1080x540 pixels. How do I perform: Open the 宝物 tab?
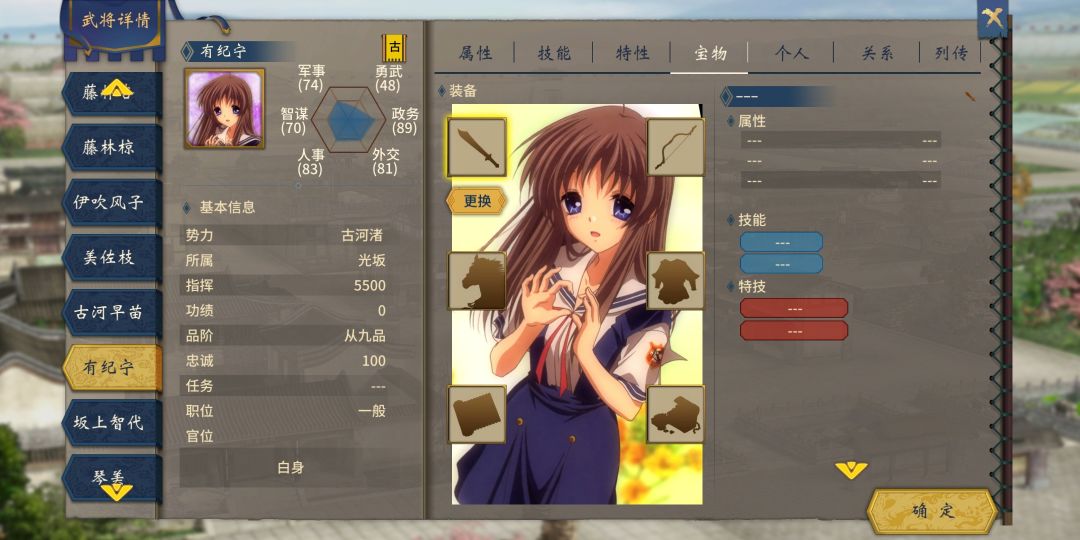point(710,54)
